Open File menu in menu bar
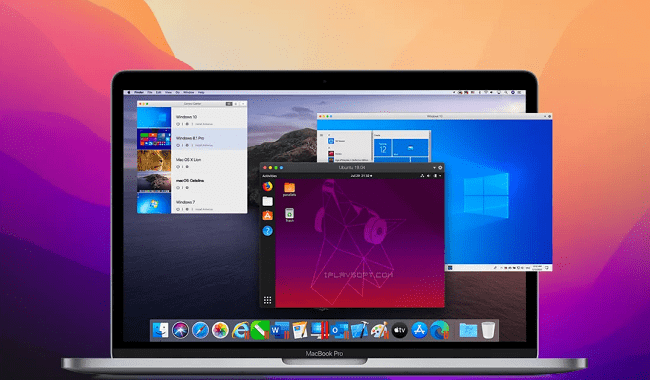 pos(150,92)
